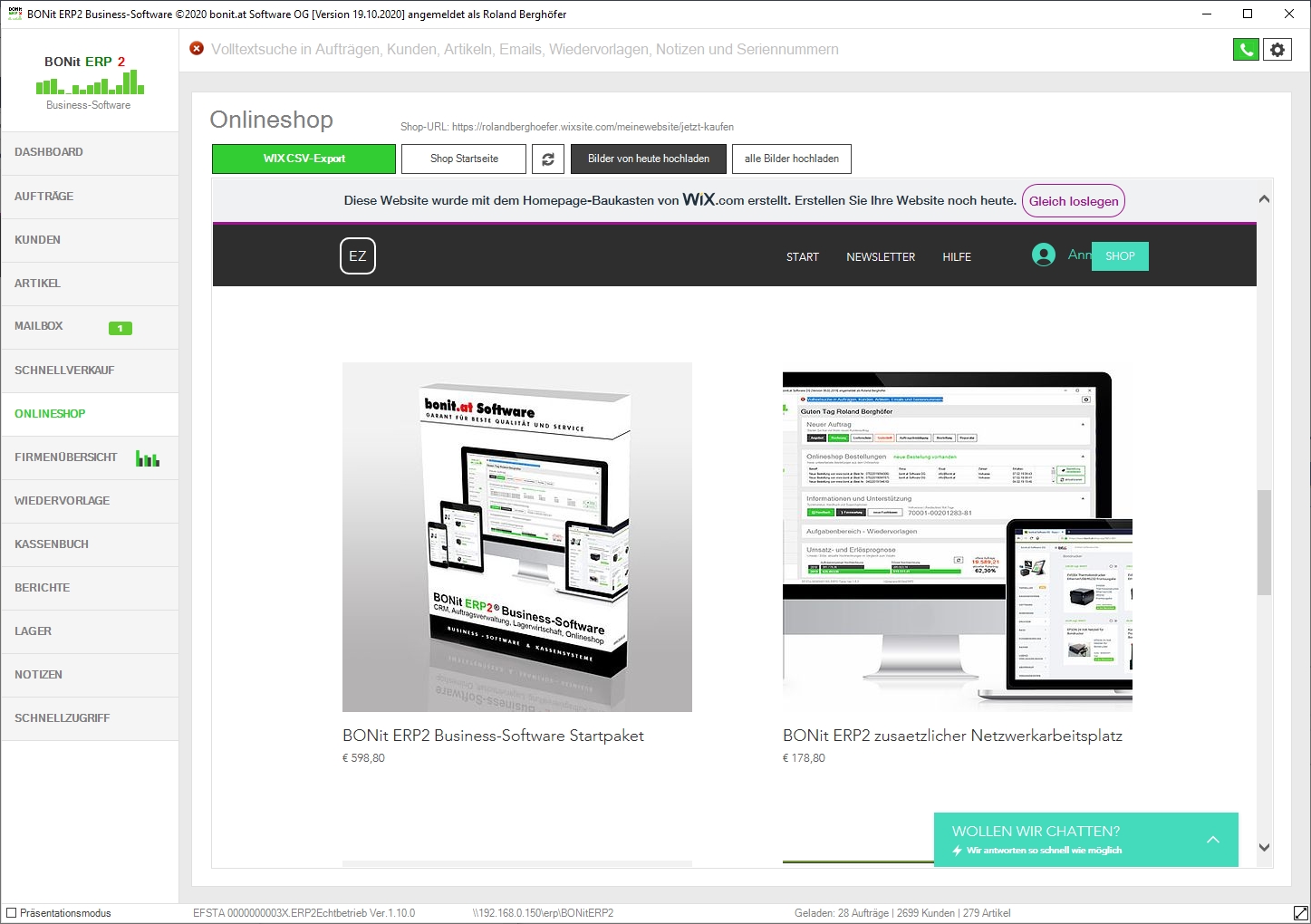Click Bilder von heute hochladen button

coord(649,159)
